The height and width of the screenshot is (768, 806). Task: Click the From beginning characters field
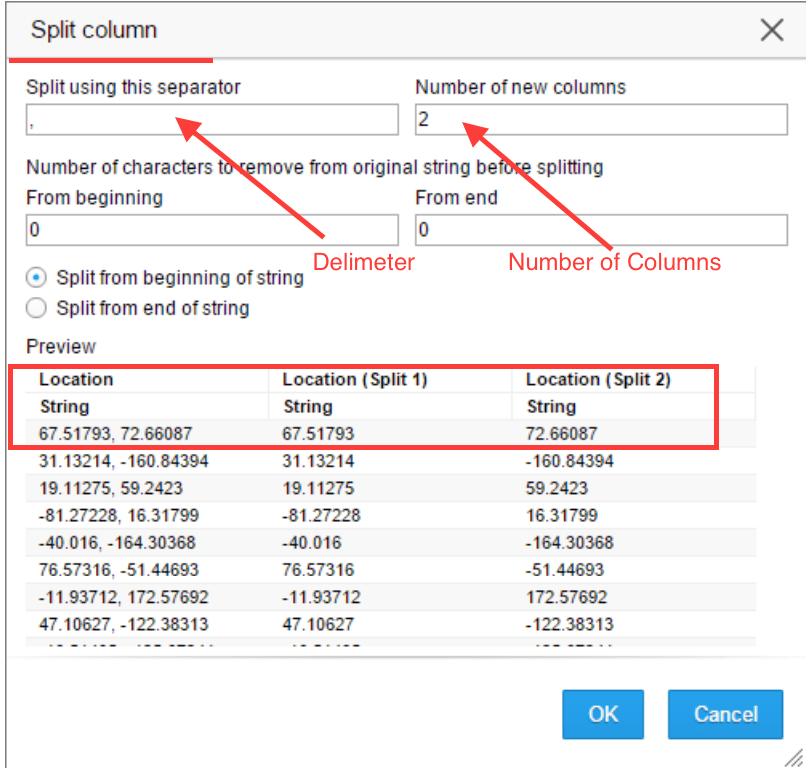(x=212, y=230)
